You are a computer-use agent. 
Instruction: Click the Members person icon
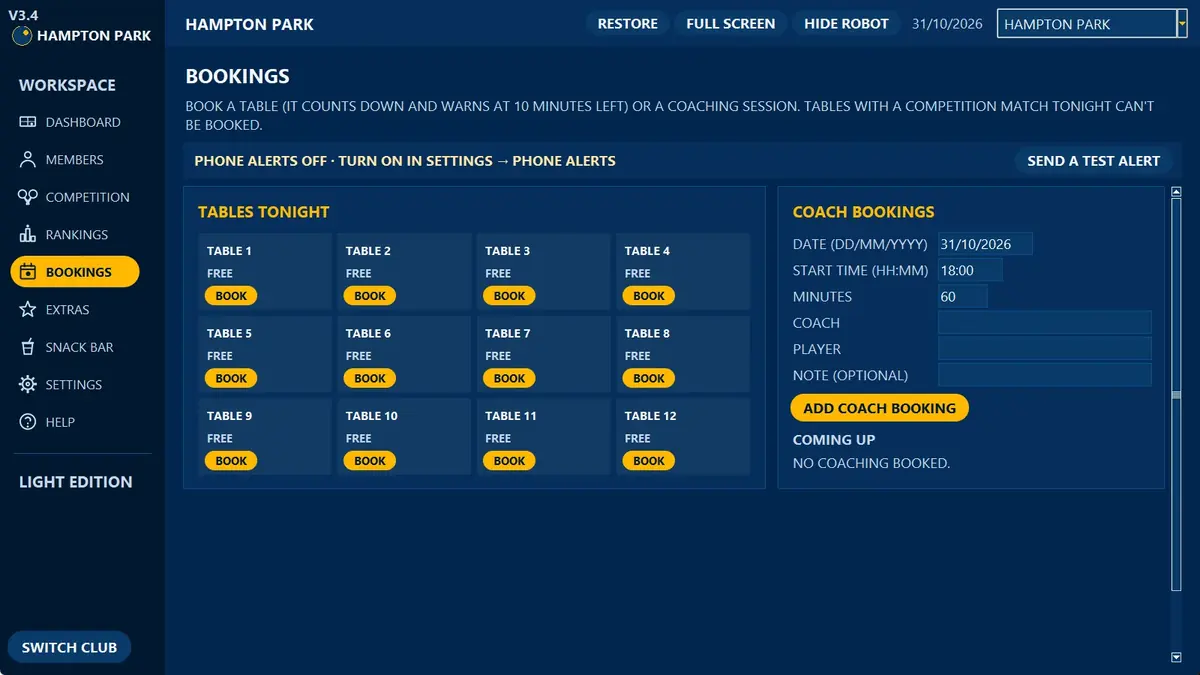coord(28,160)
